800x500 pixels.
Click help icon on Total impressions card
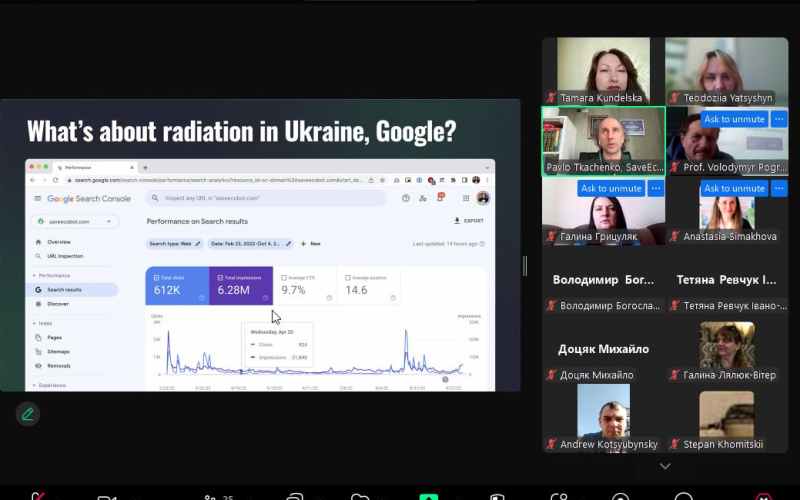click(265, 298)
